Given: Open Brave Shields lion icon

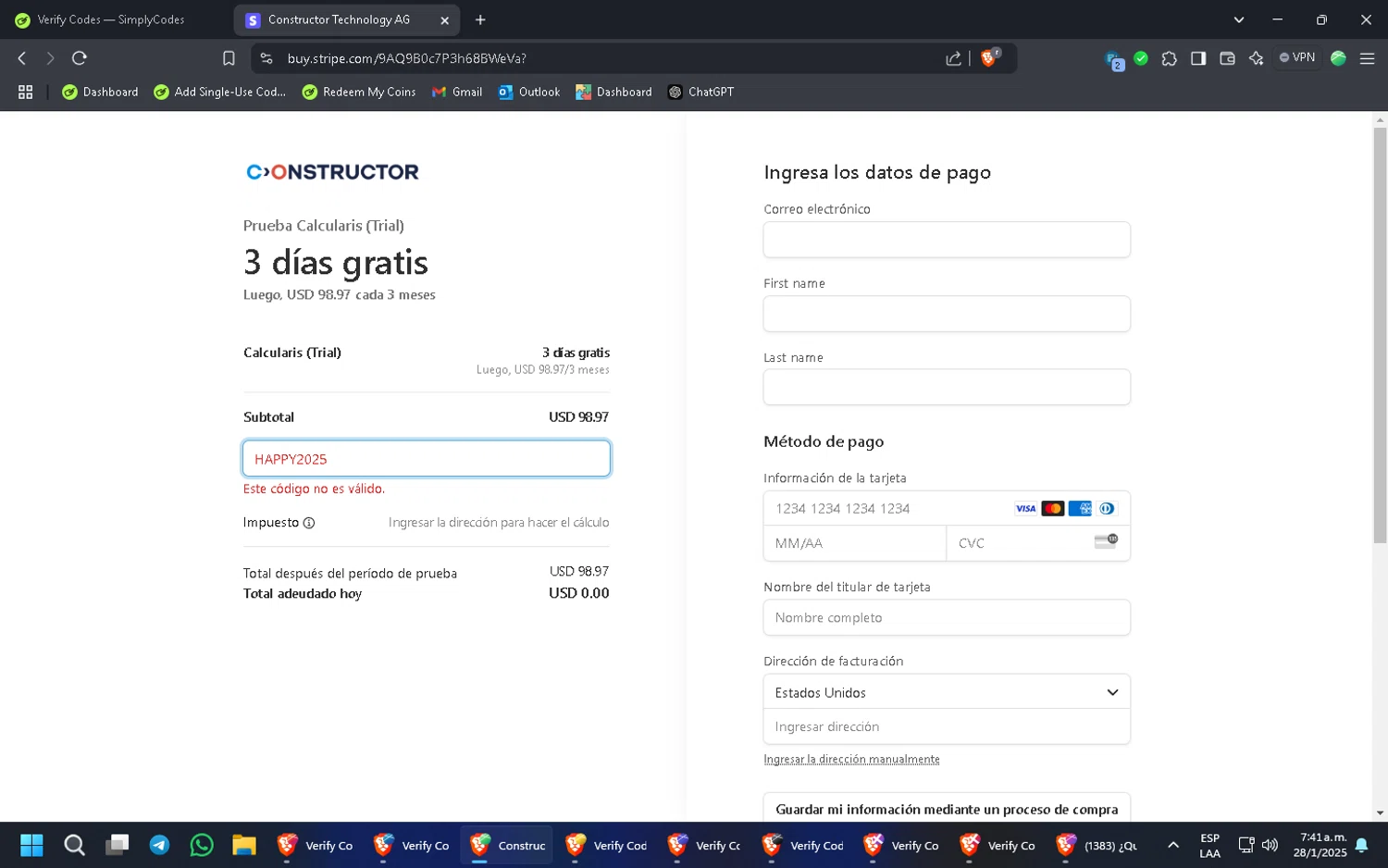Looking at the screenshot, I should pos(989,57).
